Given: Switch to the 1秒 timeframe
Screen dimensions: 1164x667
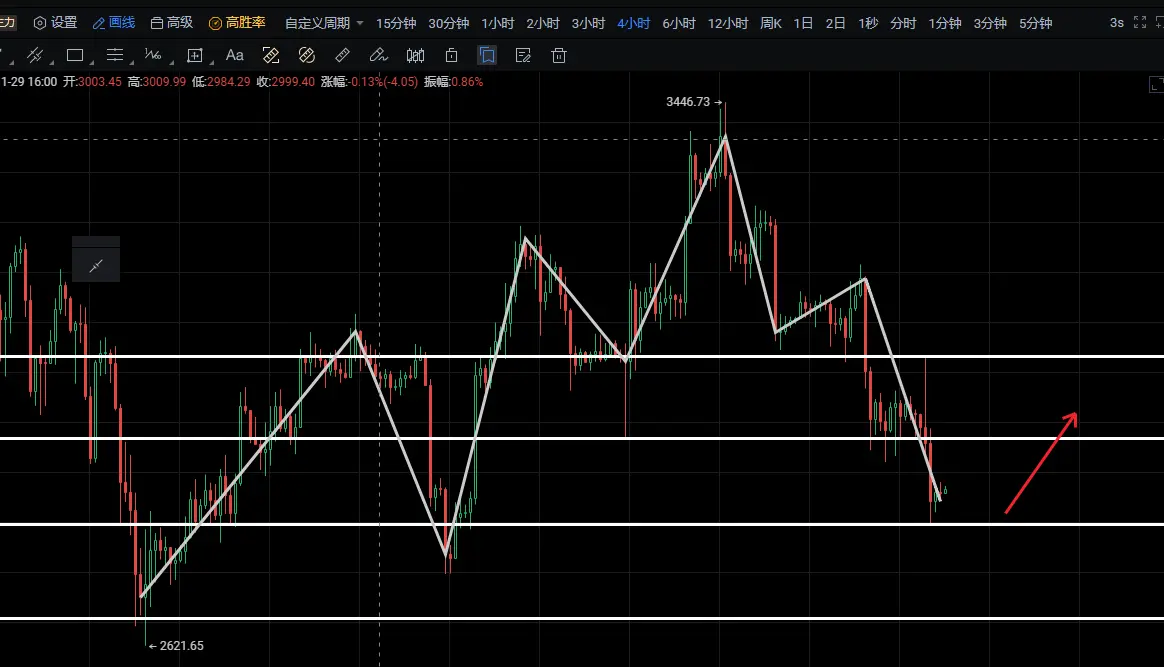Looking at the screenshot, I should pyautogui.click(x=868, y=23).
